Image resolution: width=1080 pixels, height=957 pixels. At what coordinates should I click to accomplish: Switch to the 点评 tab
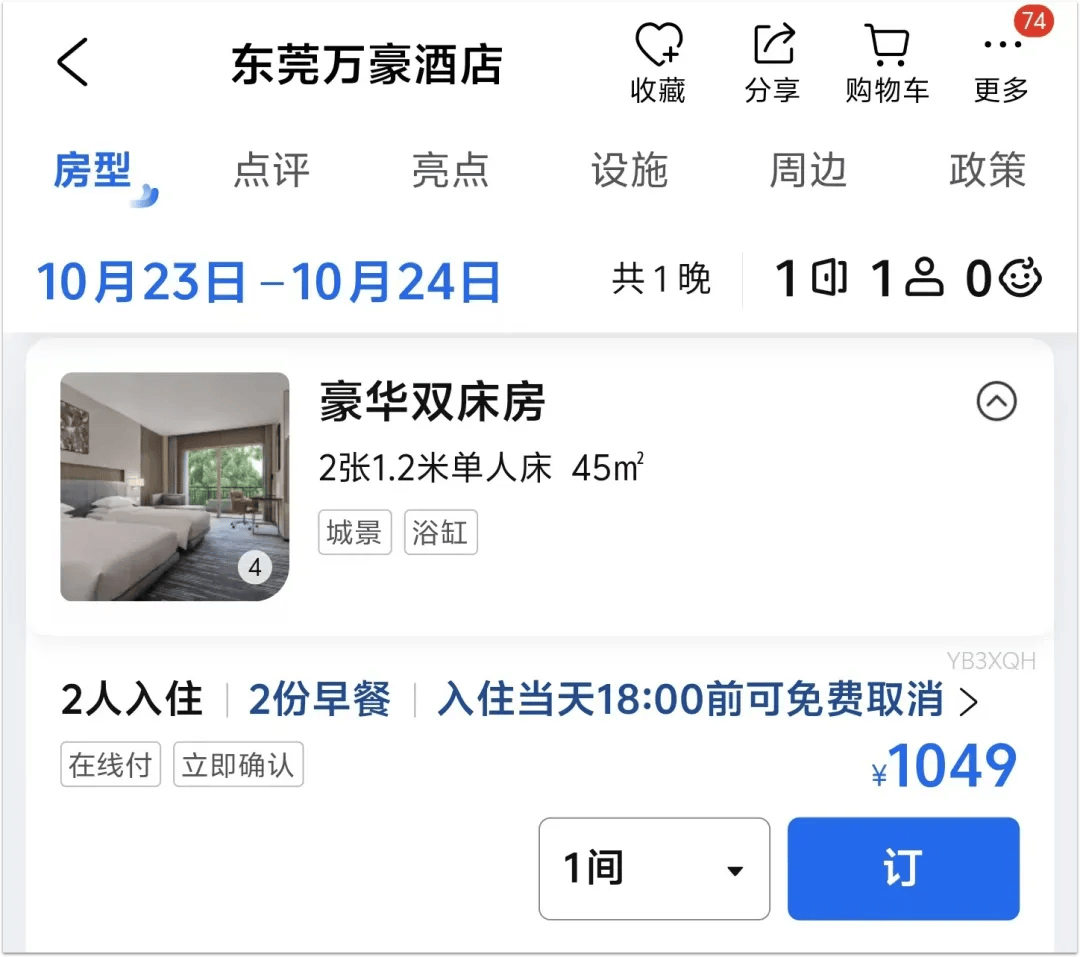point(271,170)
